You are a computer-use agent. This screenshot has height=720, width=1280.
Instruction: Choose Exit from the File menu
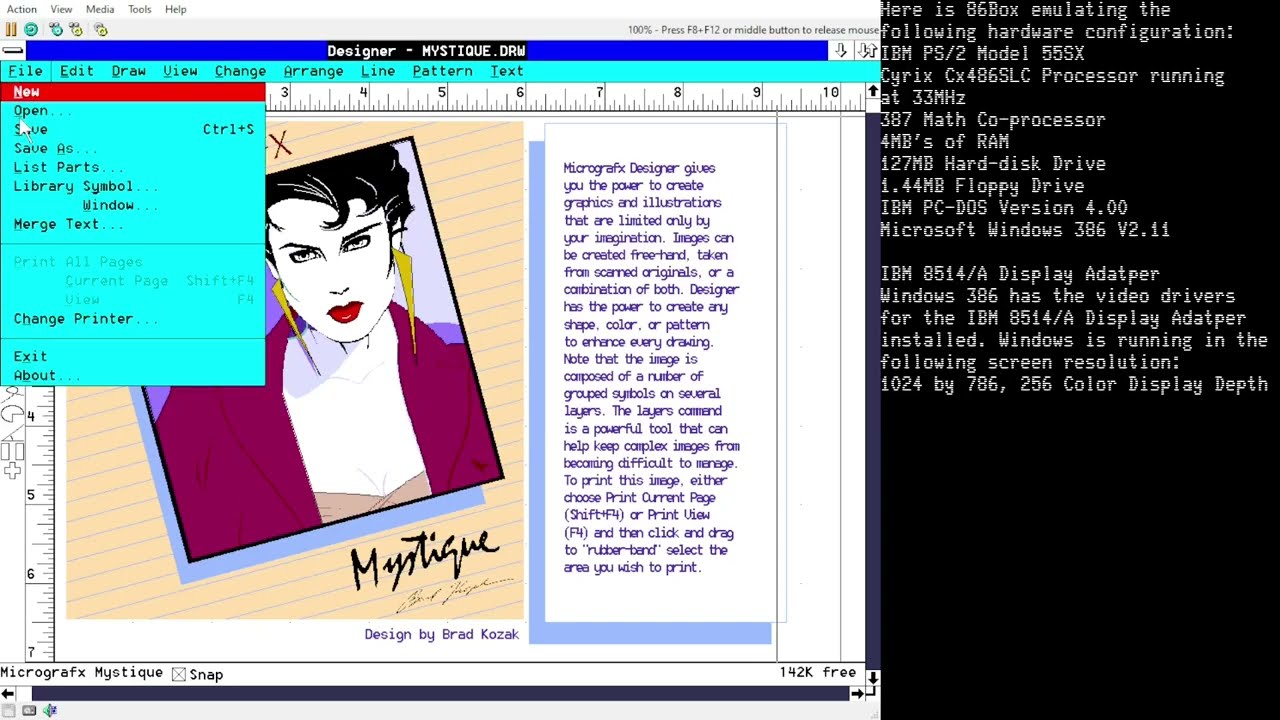point(132,357)
